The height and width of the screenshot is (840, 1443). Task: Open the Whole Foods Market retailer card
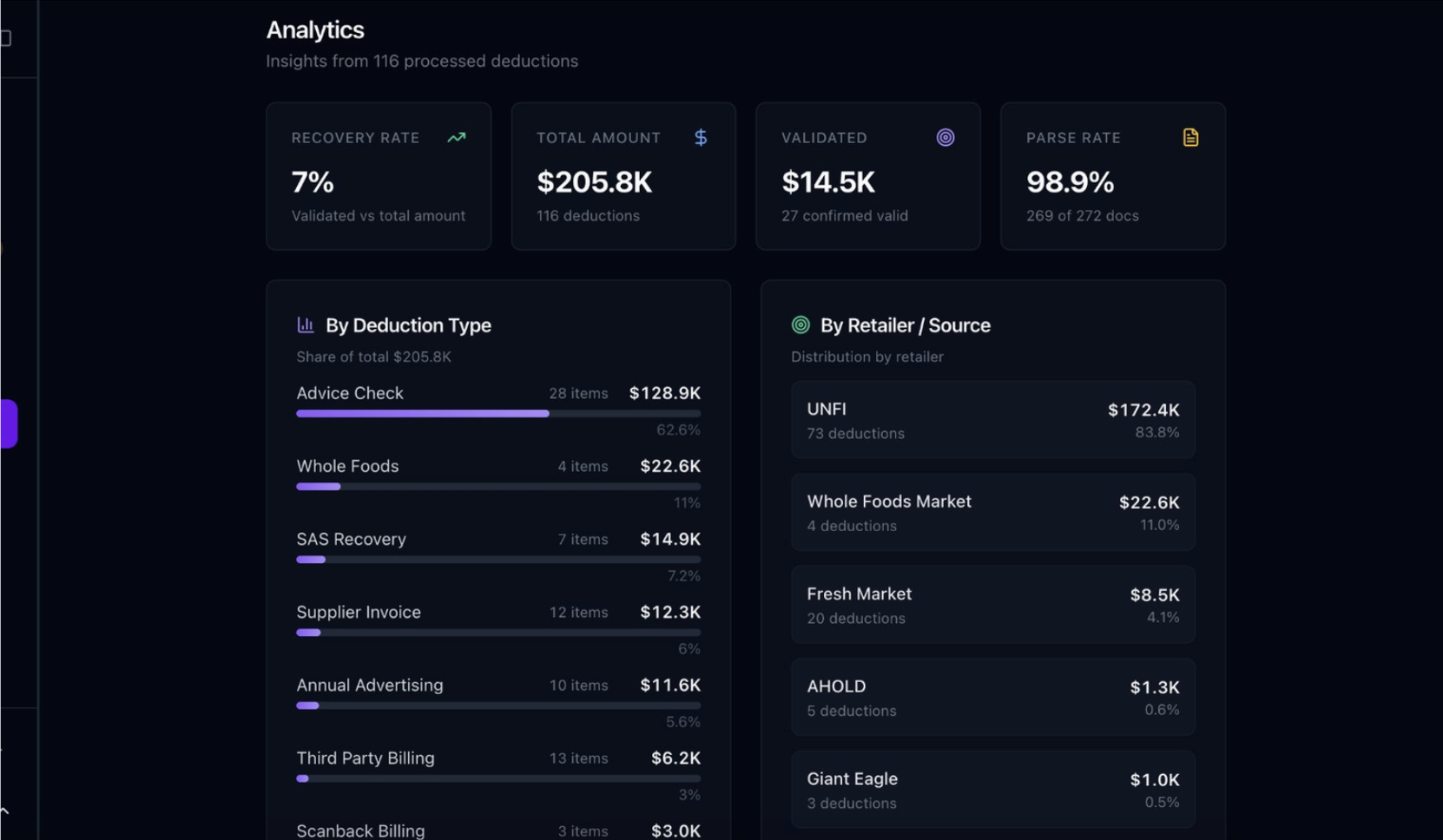click(993, 513)
